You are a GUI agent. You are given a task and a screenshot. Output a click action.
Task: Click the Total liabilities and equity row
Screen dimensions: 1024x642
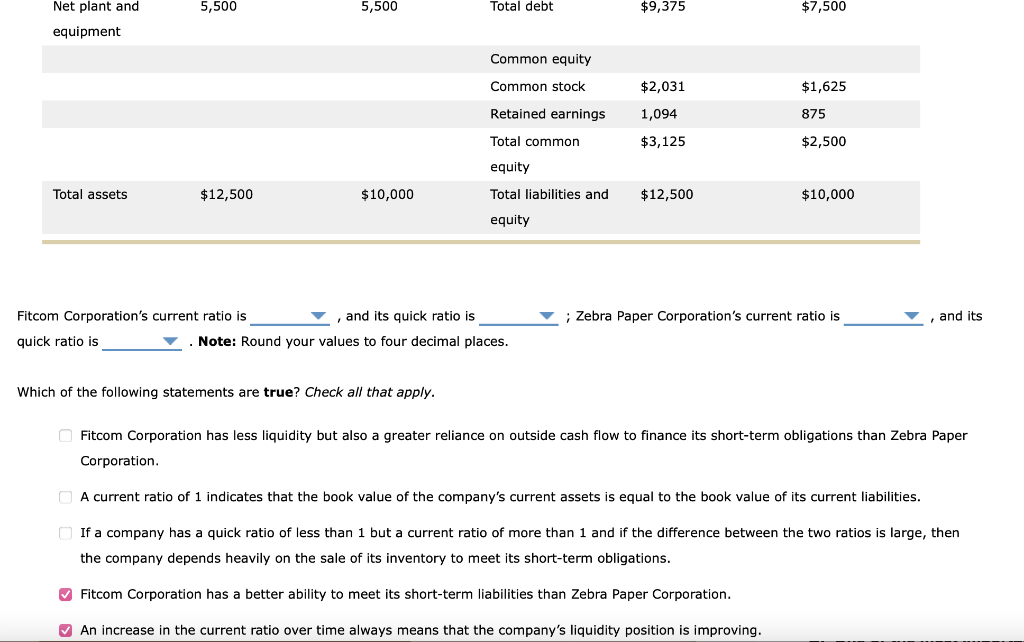pos(549,194)
